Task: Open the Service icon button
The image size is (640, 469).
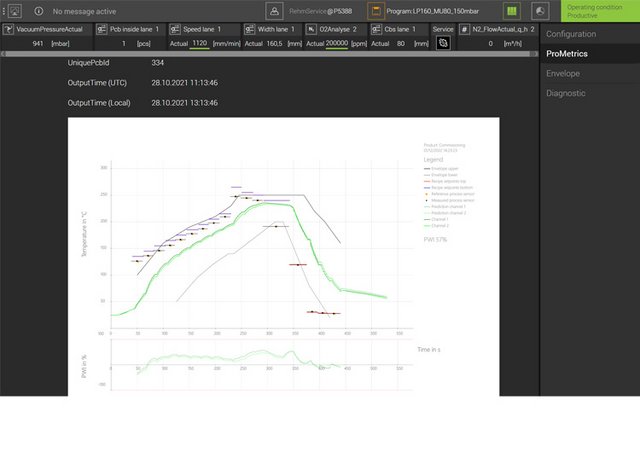Action: point(443,44)
